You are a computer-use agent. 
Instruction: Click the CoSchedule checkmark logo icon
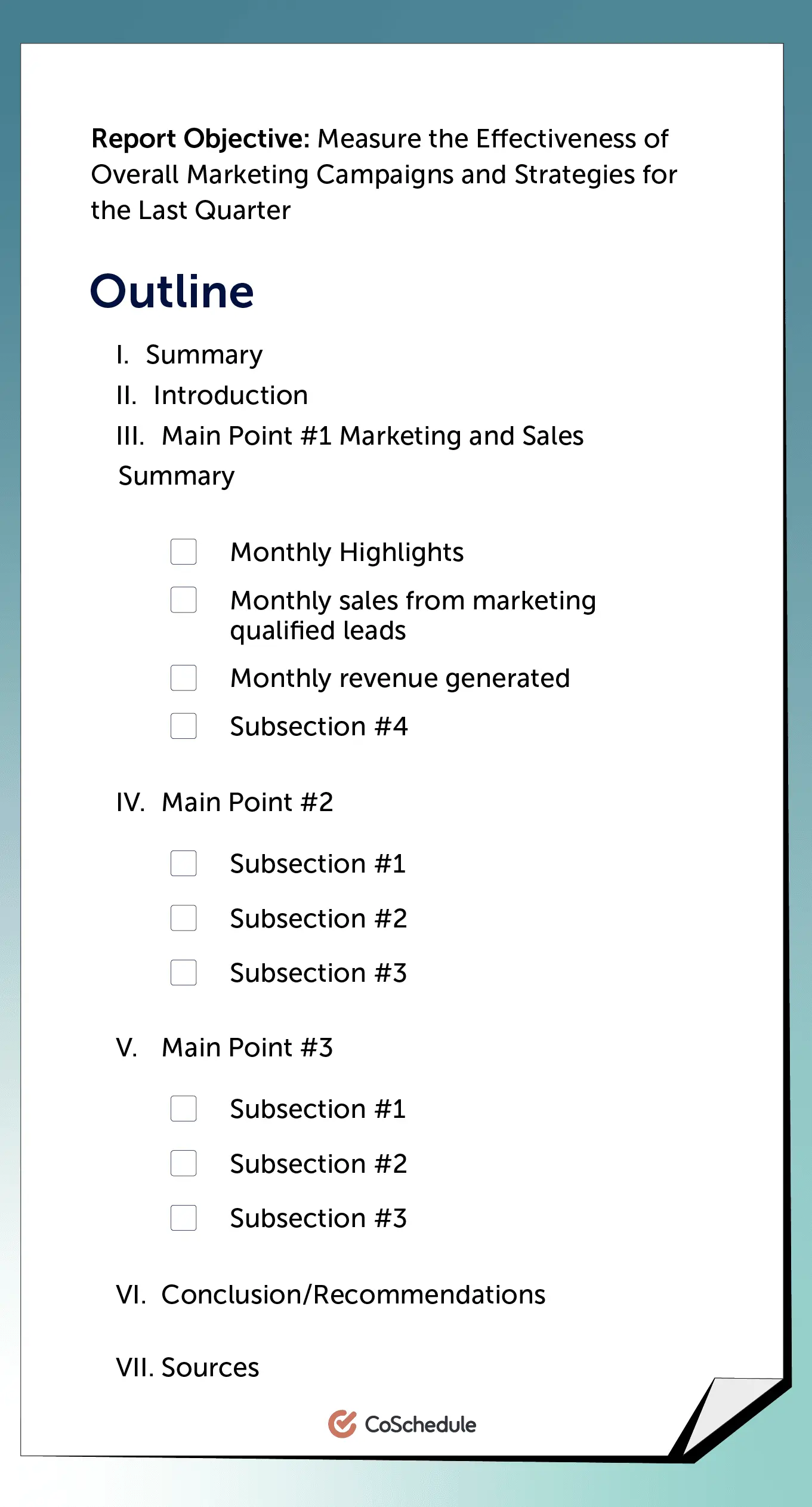pos(342,1424)
